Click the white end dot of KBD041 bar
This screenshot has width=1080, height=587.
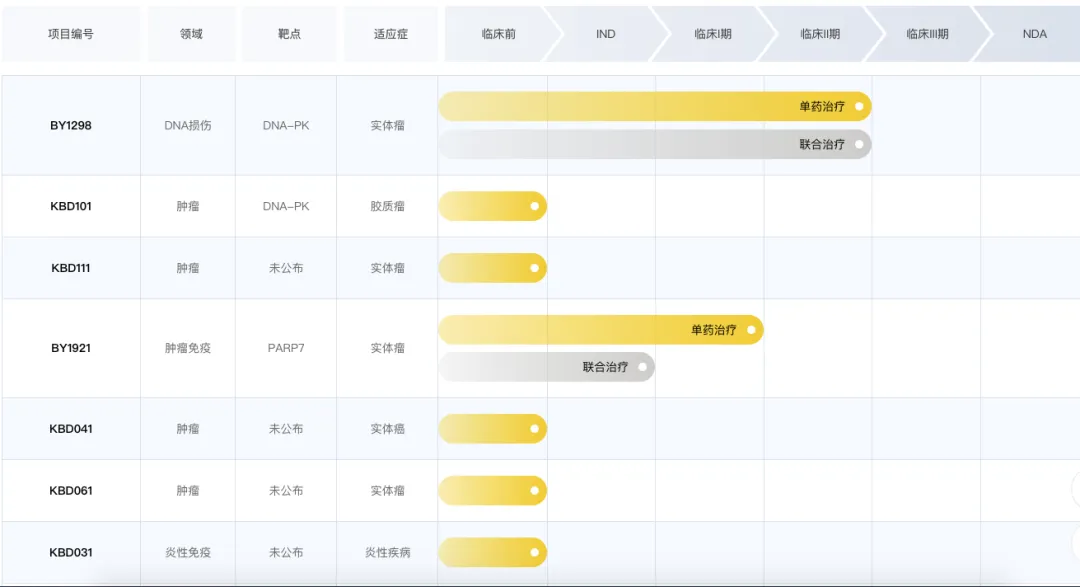(x=535, y=429)
